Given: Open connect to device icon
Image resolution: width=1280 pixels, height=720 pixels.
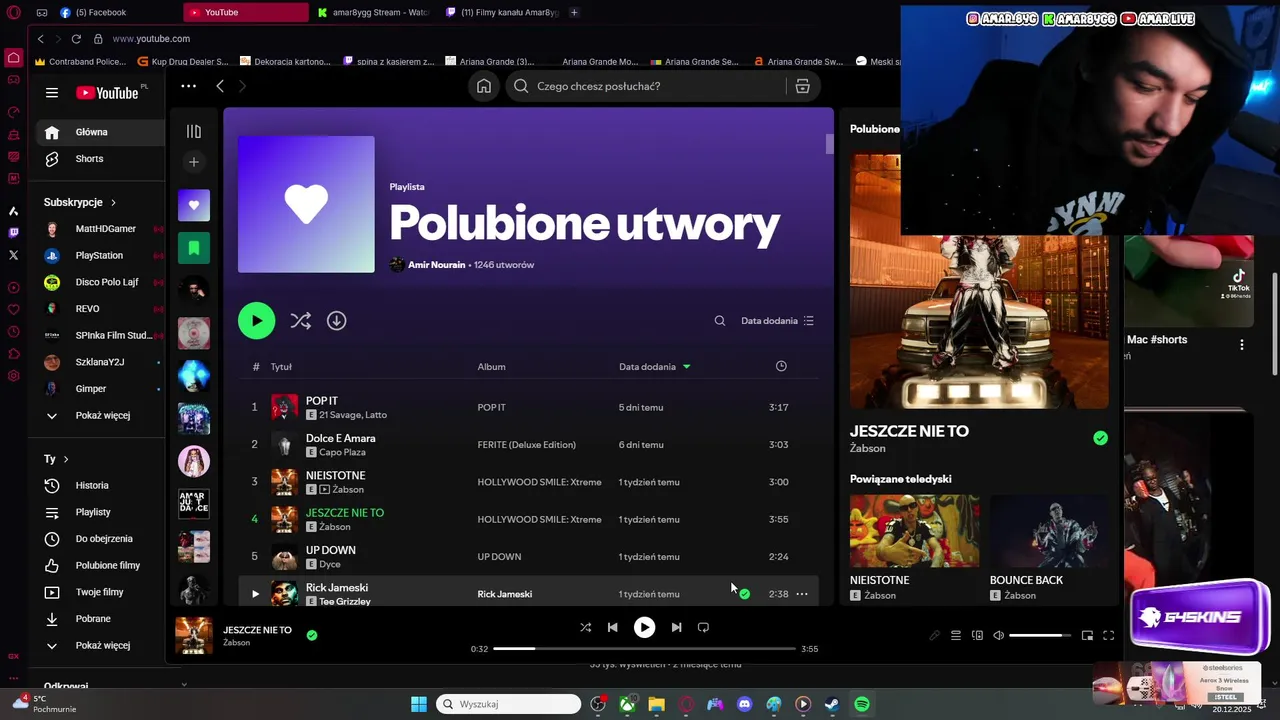Looking at the screenshot, I should 978,635.
